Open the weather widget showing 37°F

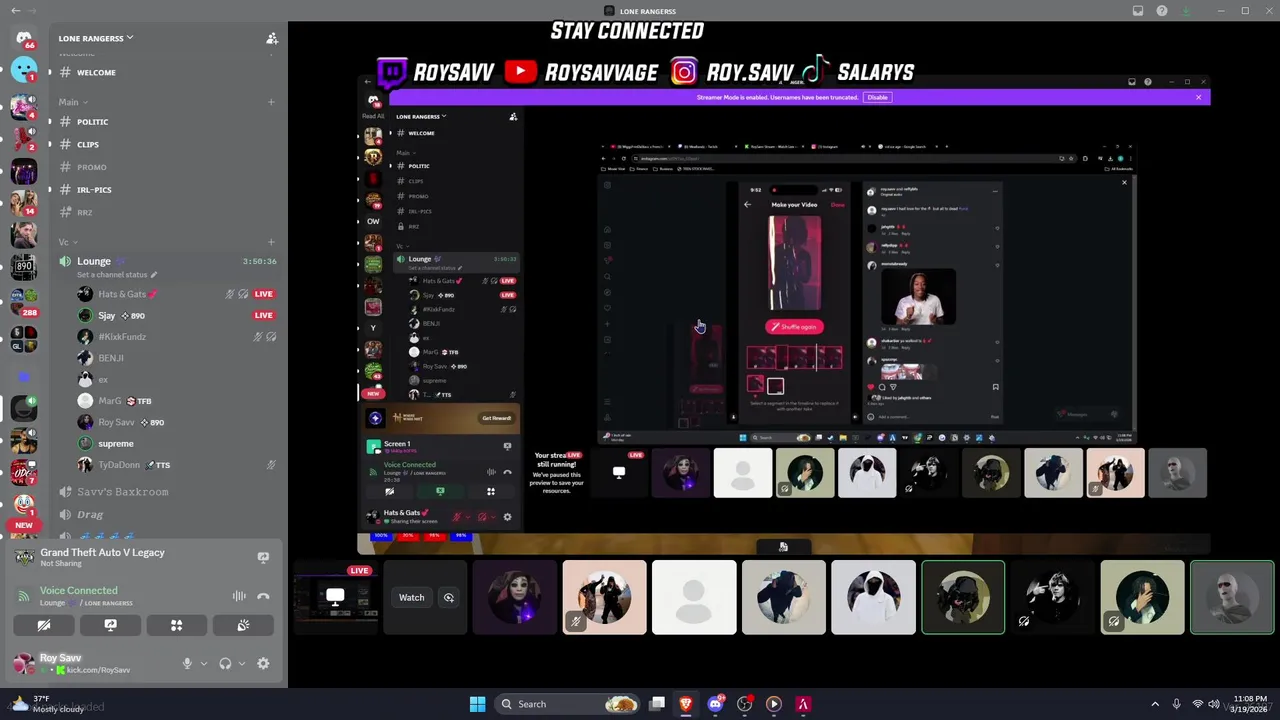[x=48, y=704]
